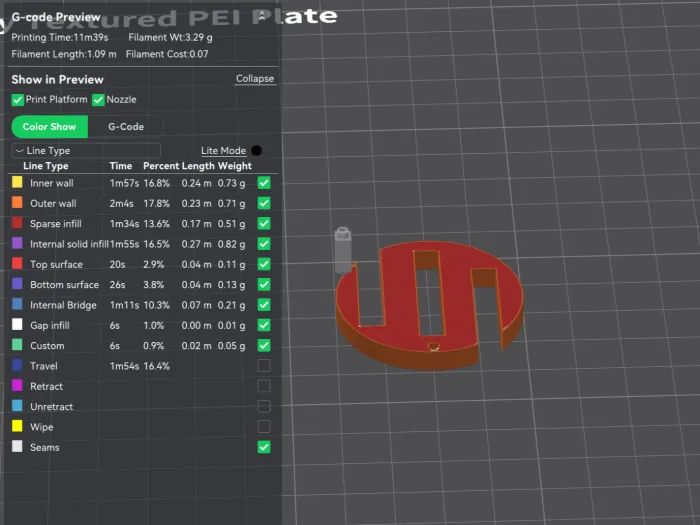Screen dimensions: 700x525
Task: Toggle Internal solid infill visibility checkbox
Action: (264, 244)
